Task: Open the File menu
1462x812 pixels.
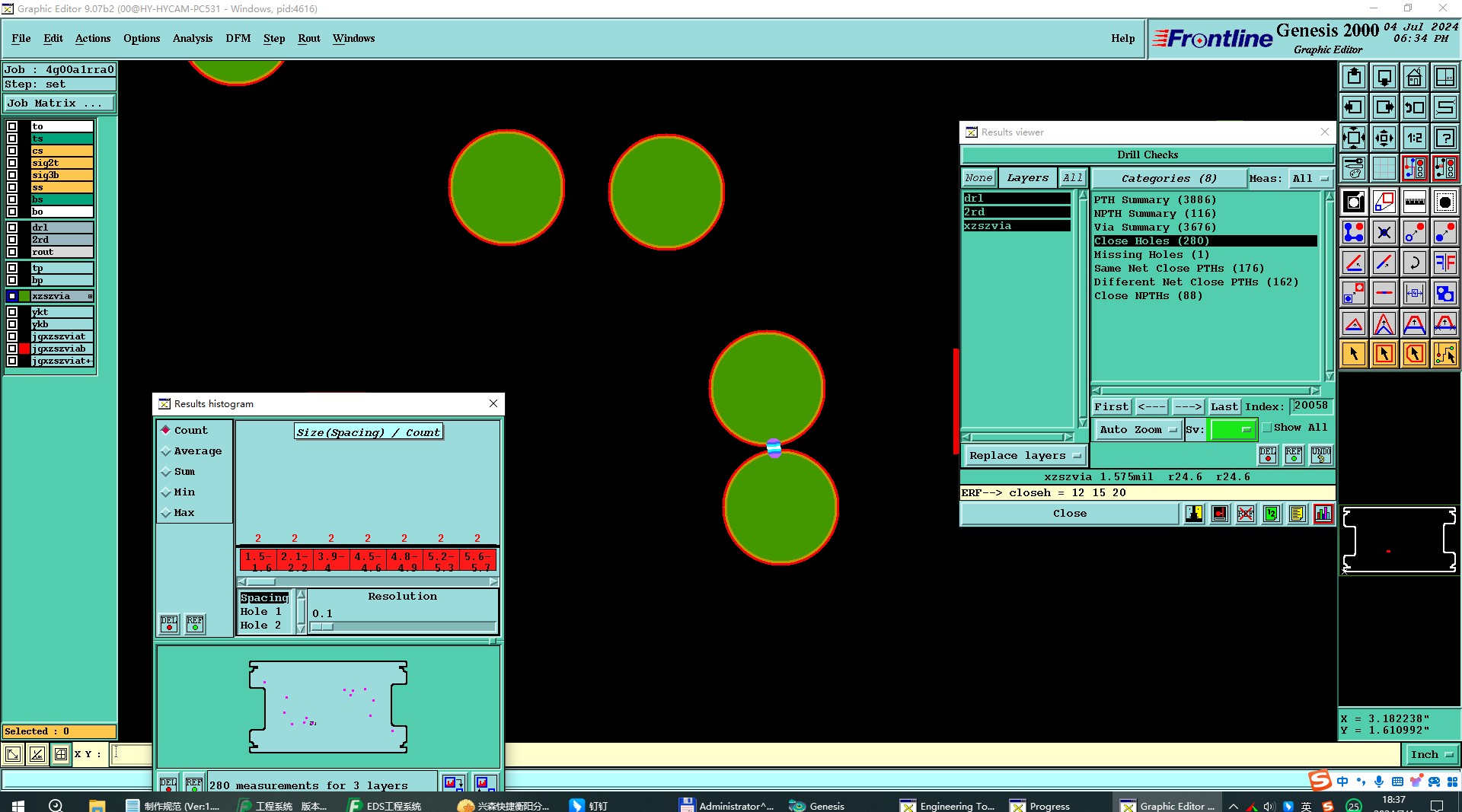Action: [x=21, y=39]
